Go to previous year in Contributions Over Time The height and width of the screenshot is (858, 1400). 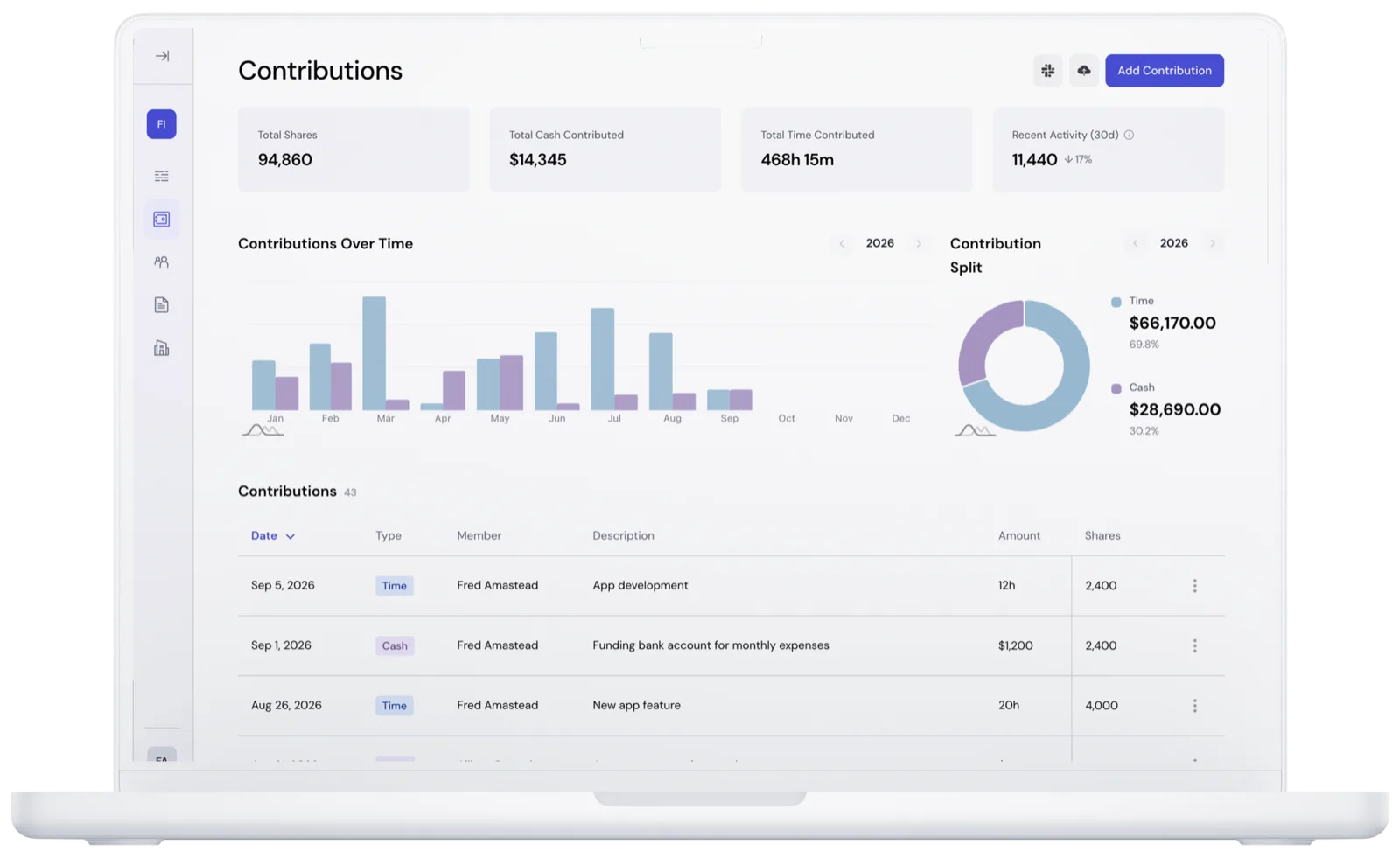[x=842, y=244]
